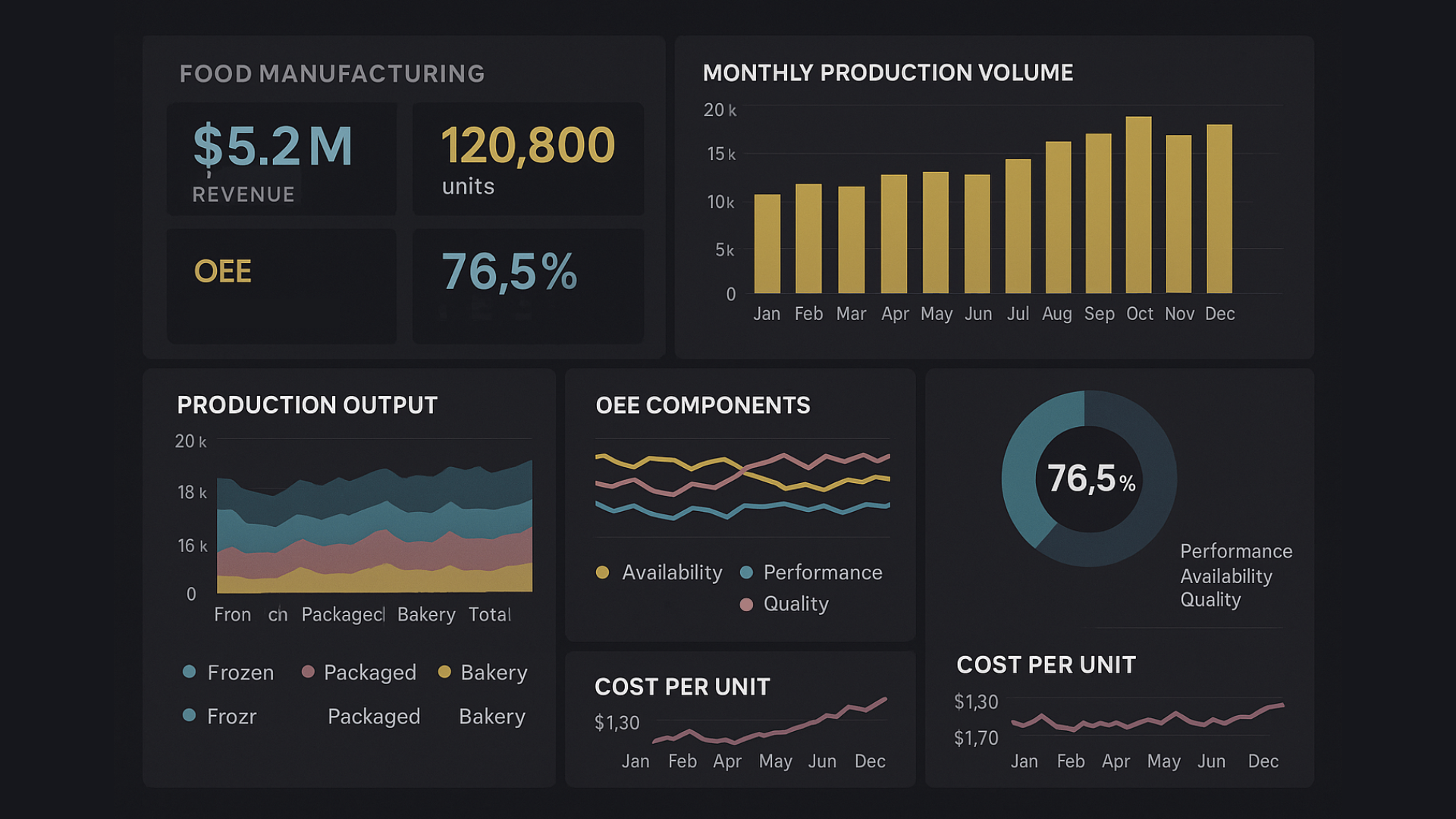
Task: Click the Jan bar in the monthly volume chart
Action: pos(767,243)
